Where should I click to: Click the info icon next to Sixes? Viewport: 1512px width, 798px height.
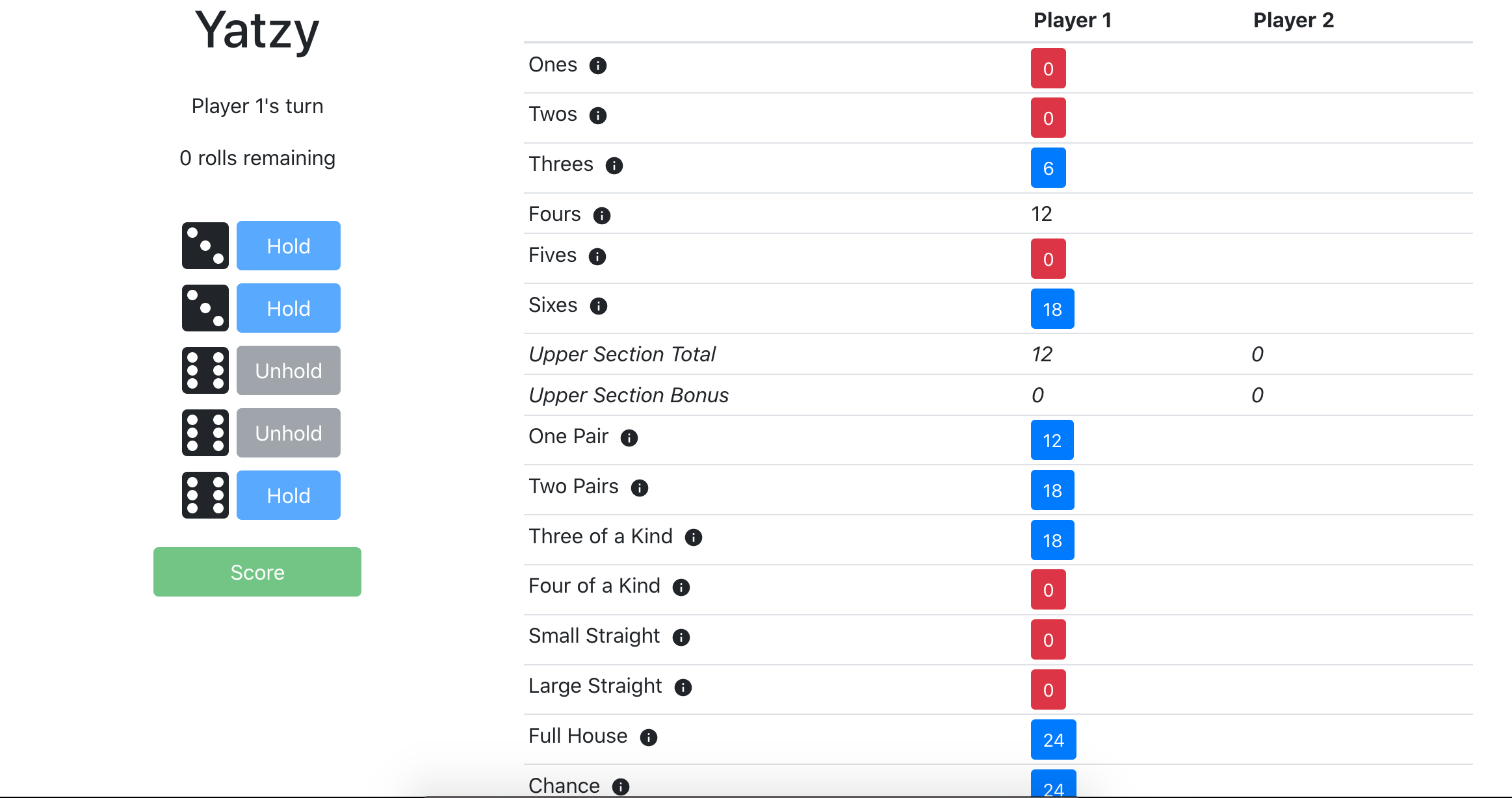pyautogui.click(x=599, y=306)
